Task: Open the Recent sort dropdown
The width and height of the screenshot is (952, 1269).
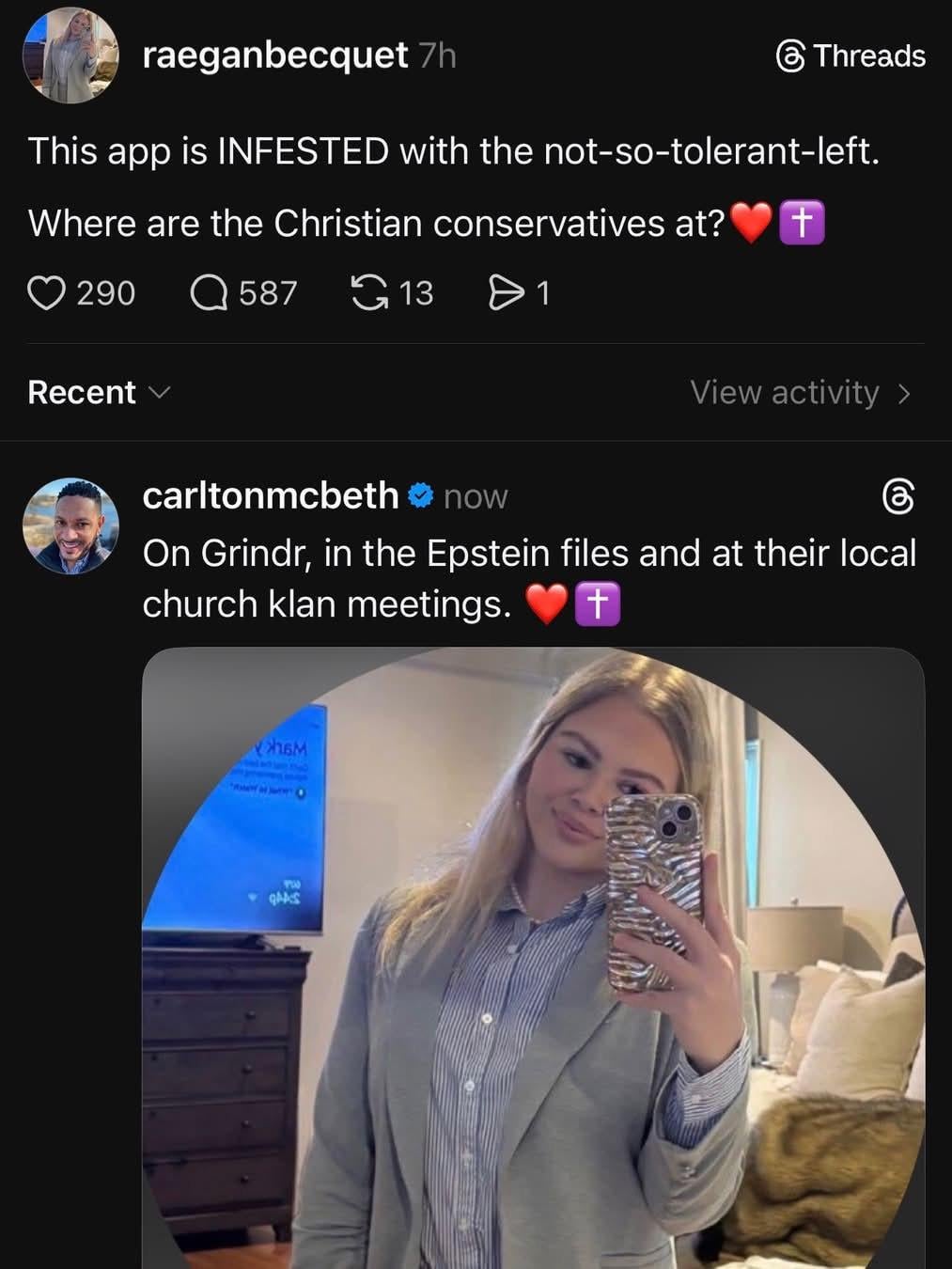Action: [99, 392]
